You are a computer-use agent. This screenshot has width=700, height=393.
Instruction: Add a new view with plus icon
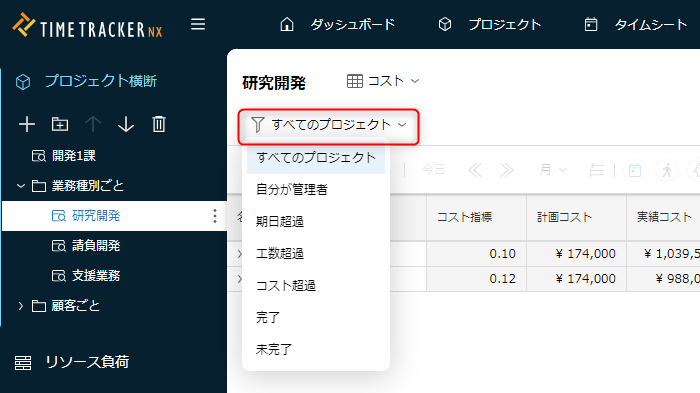click(x=27, y=124)
